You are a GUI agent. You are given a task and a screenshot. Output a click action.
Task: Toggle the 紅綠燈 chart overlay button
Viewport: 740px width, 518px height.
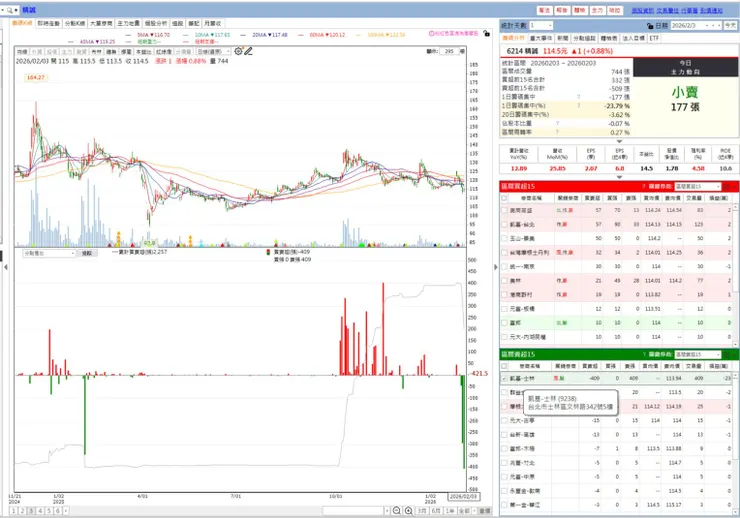point(163,51)
